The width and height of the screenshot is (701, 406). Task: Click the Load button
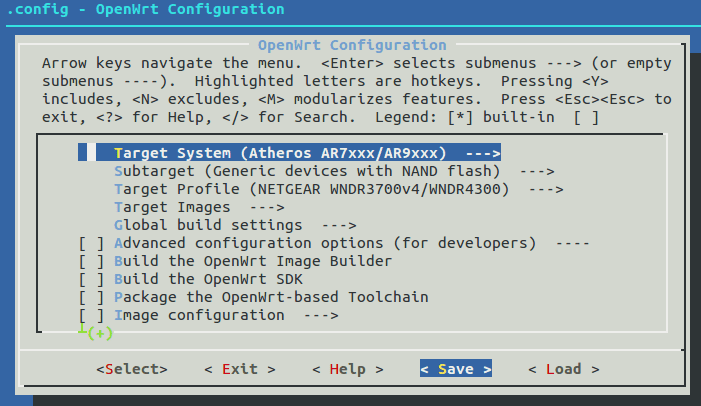click(563, 369)
